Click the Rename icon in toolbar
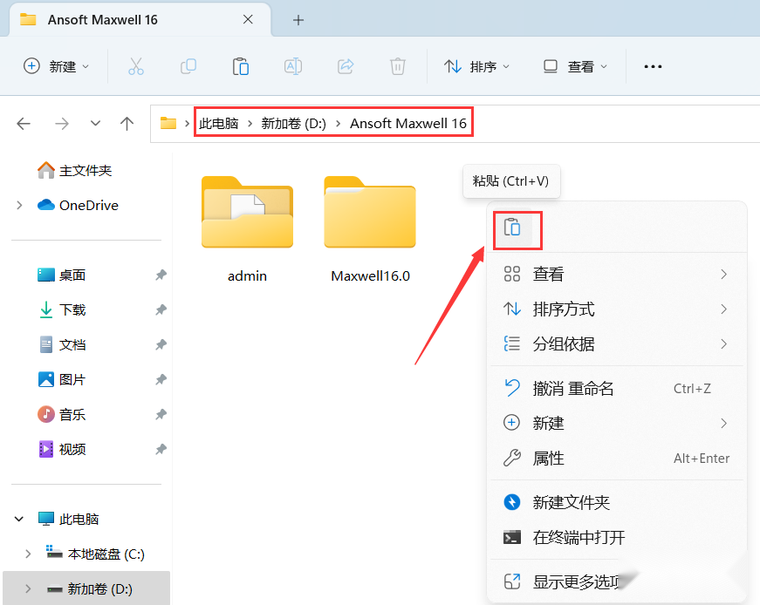The image size is (760, 605). click(x=293, y=66)
